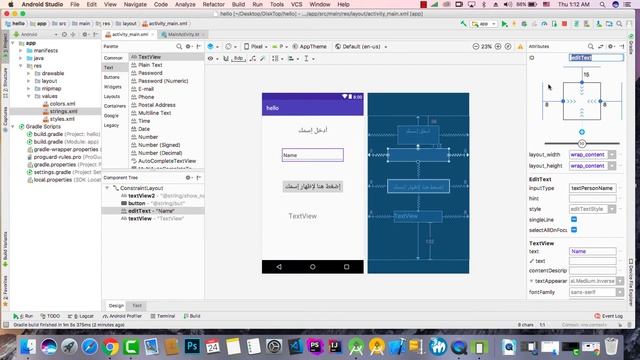640x360 pixels.
Task: Click the Search Everywhere magnifier in main toolbar
Action: (x=619, y=24)
